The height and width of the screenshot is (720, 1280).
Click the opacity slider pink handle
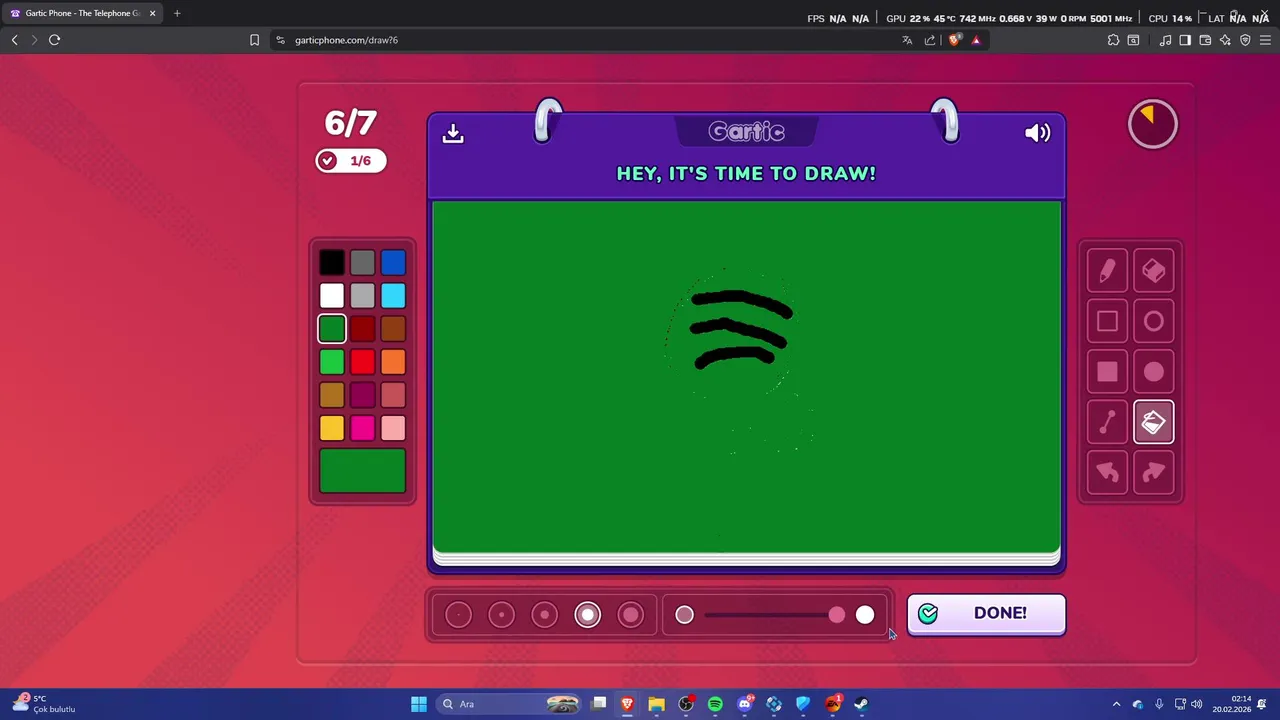coord(837,615)
